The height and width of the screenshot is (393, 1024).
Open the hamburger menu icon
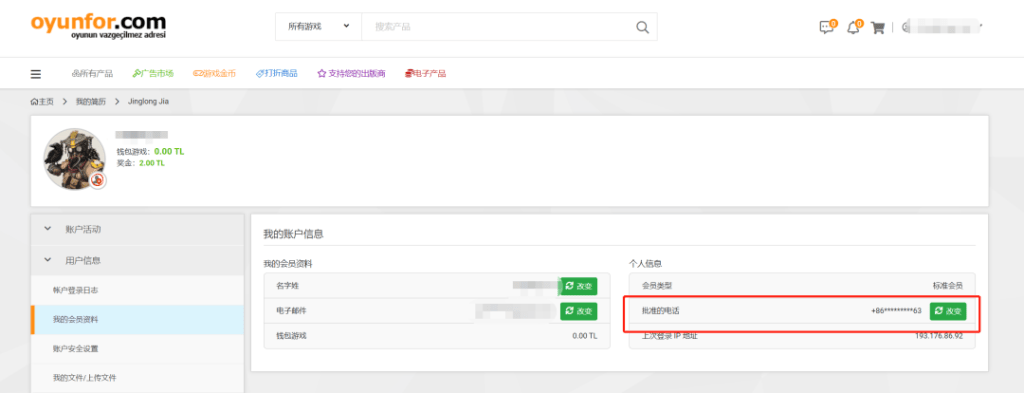click(x=36, y=74)
